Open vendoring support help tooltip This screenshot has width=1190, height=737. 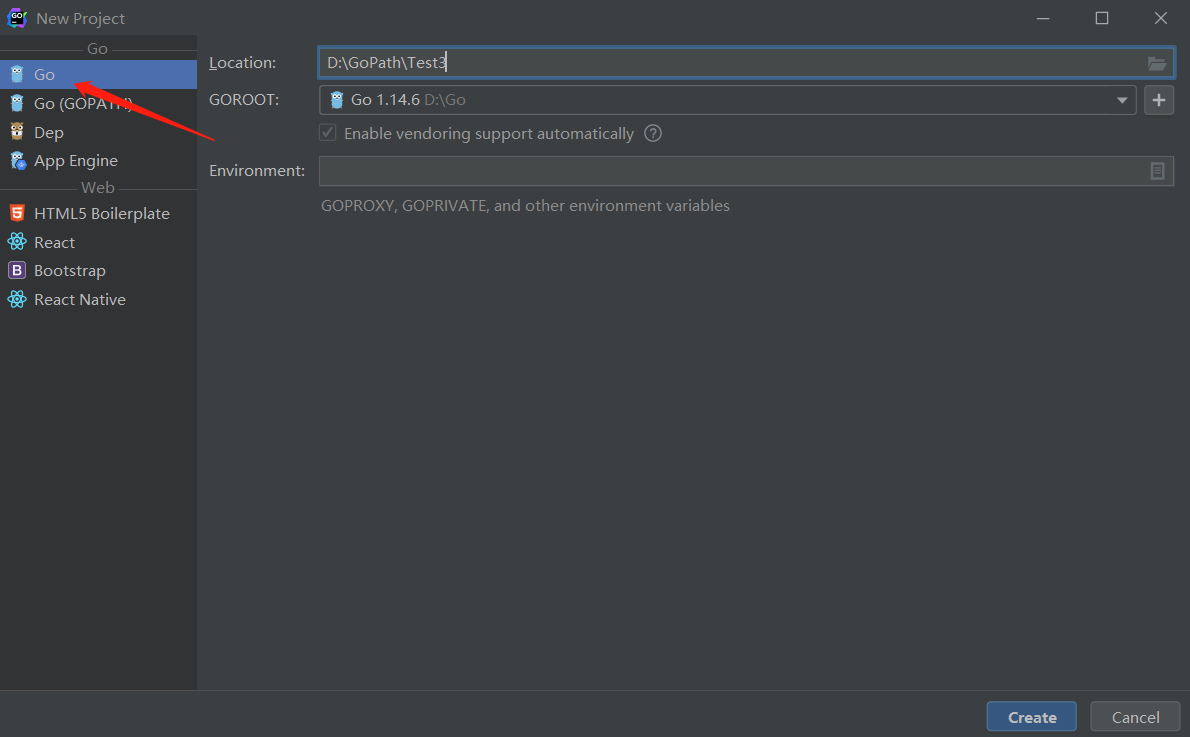(x=653, y=134)
